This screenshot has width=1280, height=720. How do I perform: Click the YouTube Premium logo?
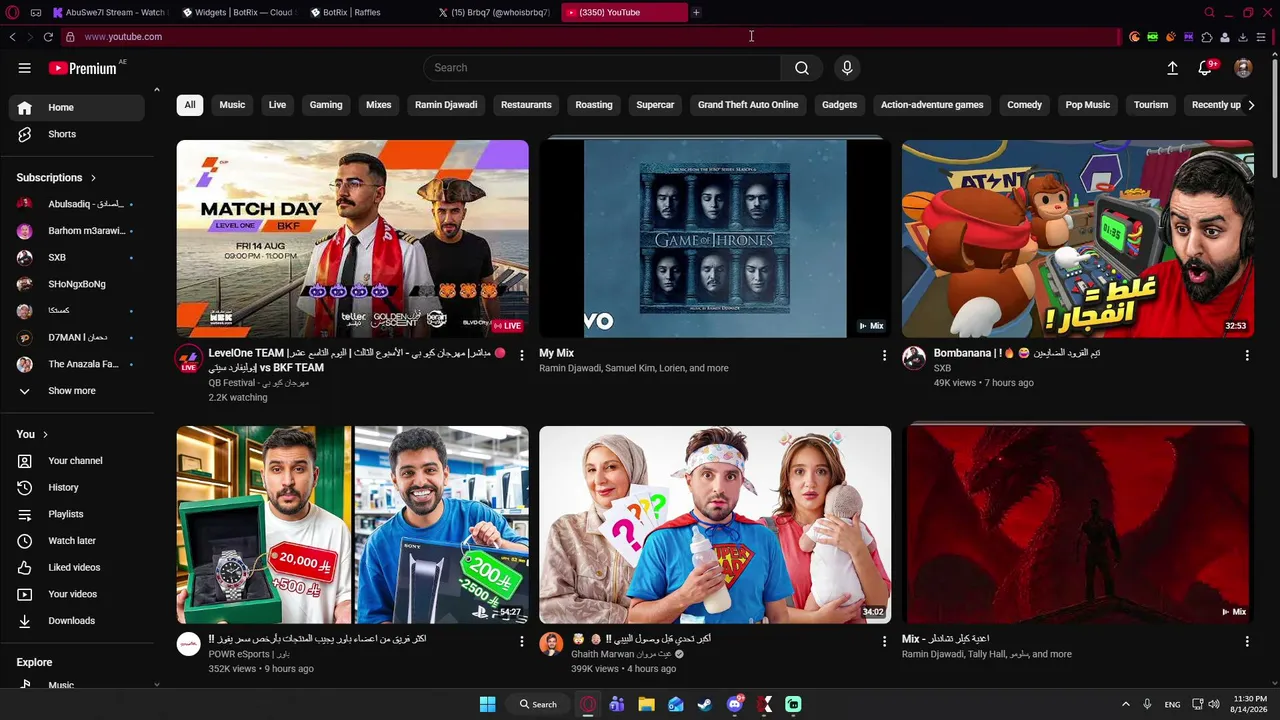(83, 68)
